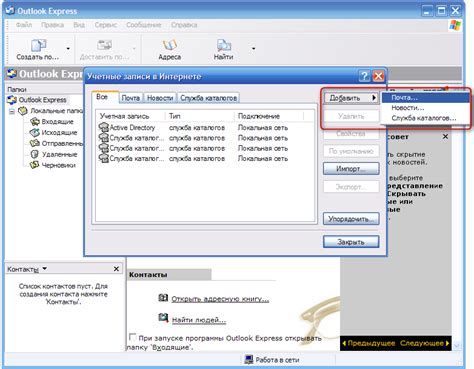Click the Найти людей... link

[199, 320]
